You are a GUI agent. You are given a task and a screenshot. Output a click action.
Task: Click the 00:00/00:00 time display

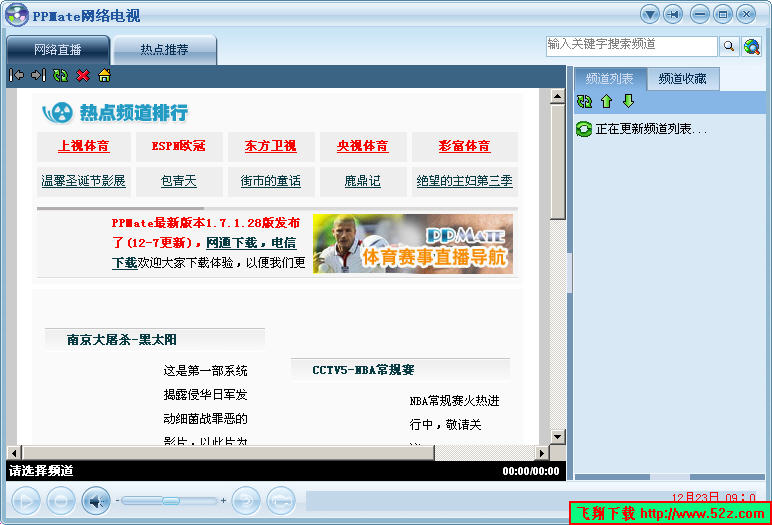(x=531, y=471)
